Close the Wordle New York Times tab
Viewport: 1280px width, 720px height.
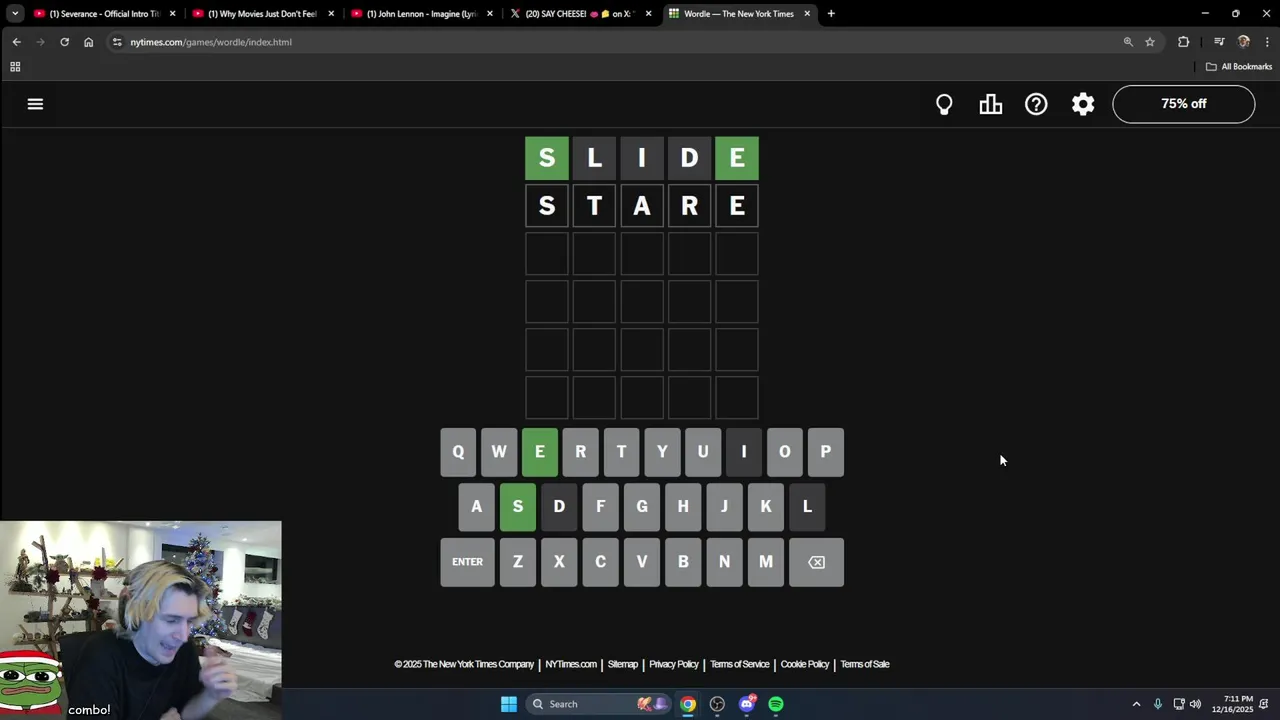[807, 14]
